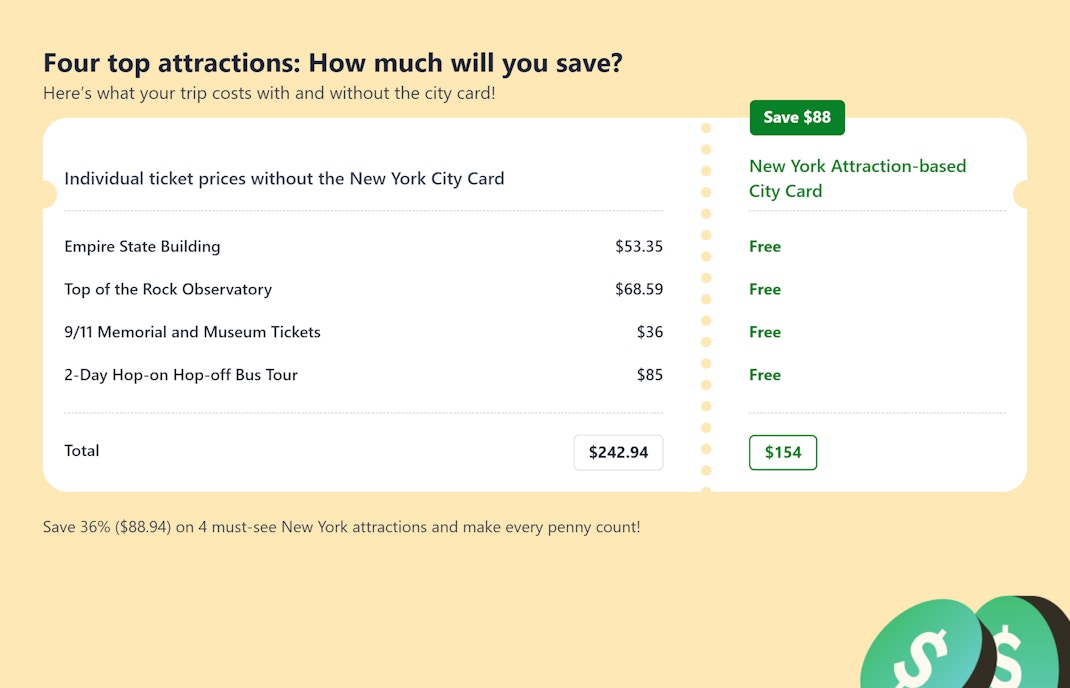Select the $36 memorial ticket price
1070x688 pixels.
(x=650, y=332)
